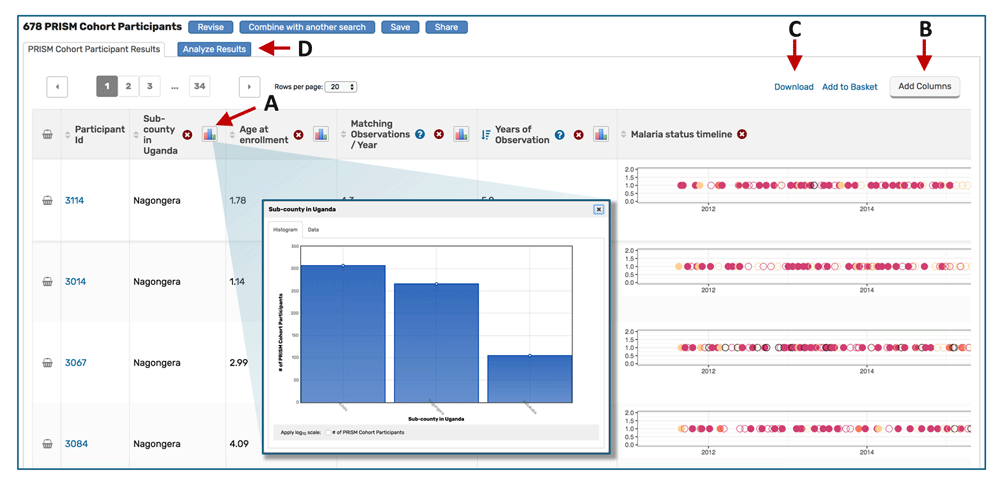Screen dimensions: 1000x487
Task: Click help icon for Years of Observation
Action: pos(560,134)
